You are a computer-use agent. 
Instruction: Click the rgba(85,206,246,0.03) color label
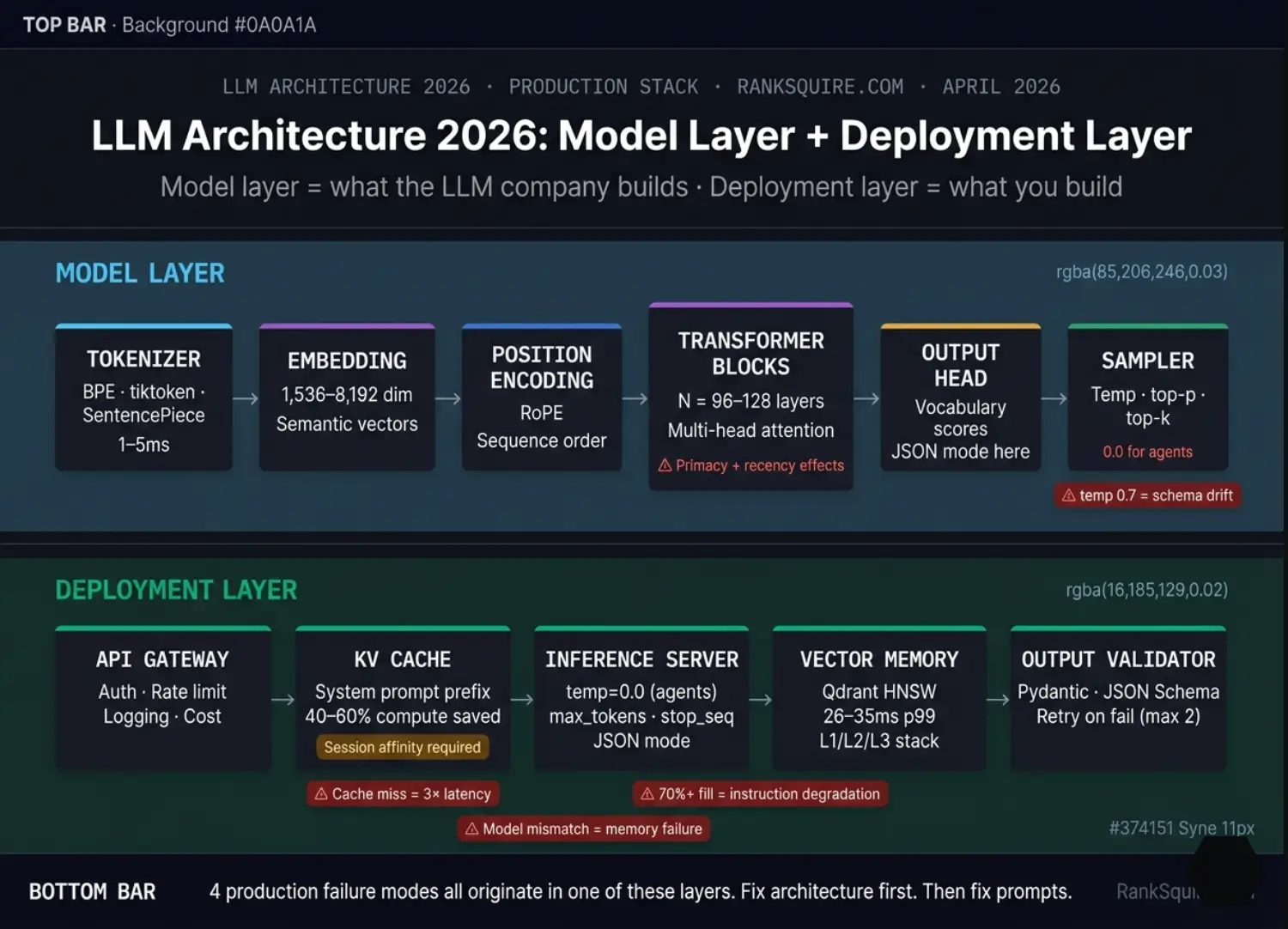1141,272
